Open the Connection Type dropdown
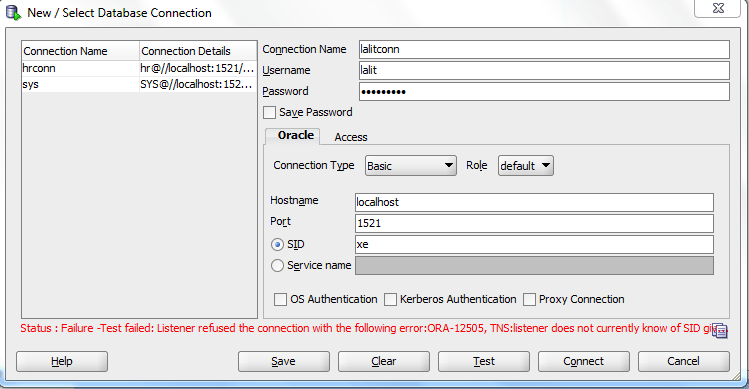The image size is (749, 389). 411,166
